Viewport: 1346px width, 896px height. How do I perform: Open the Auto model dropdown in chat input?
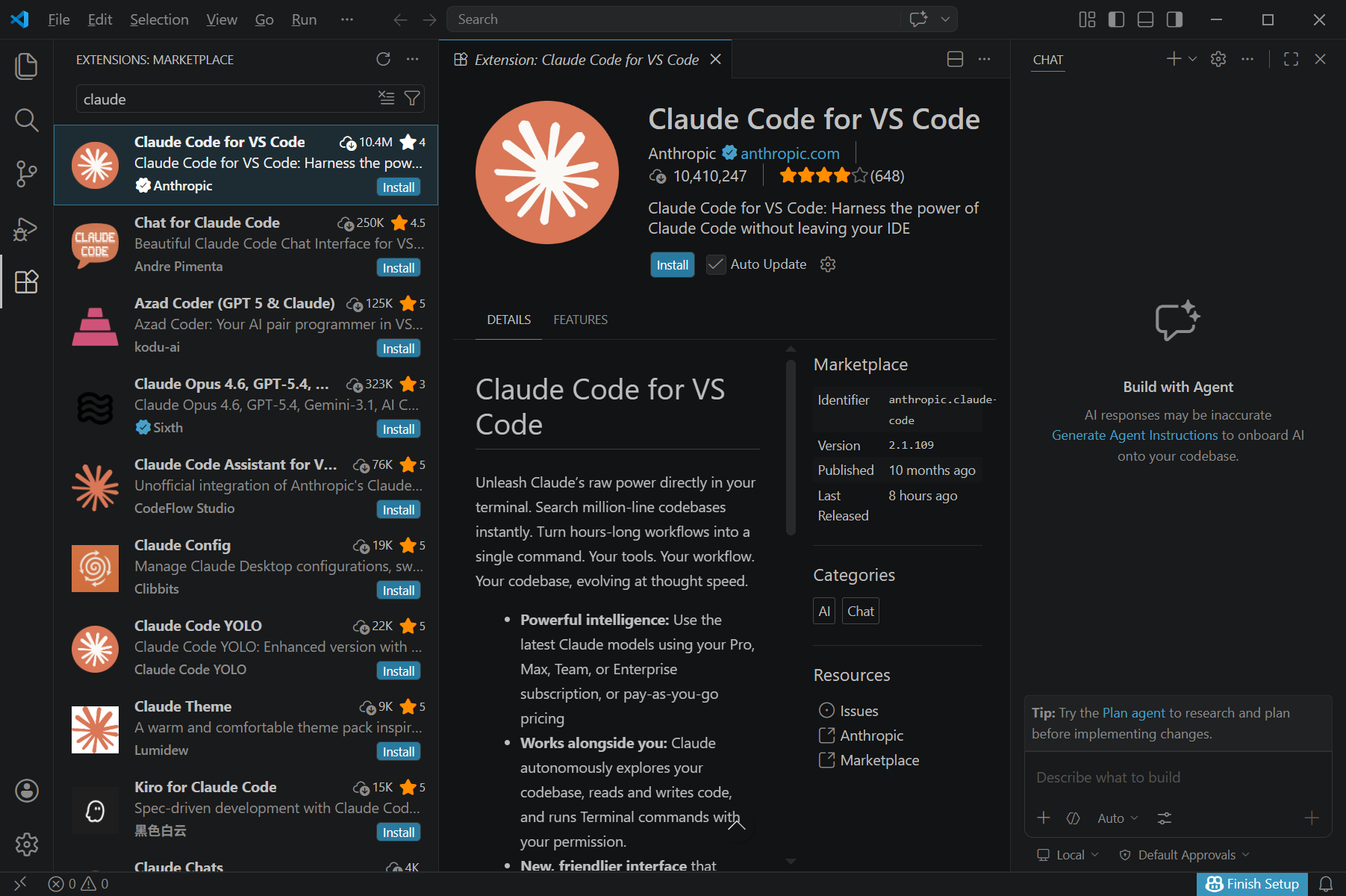pos(1116,818)
